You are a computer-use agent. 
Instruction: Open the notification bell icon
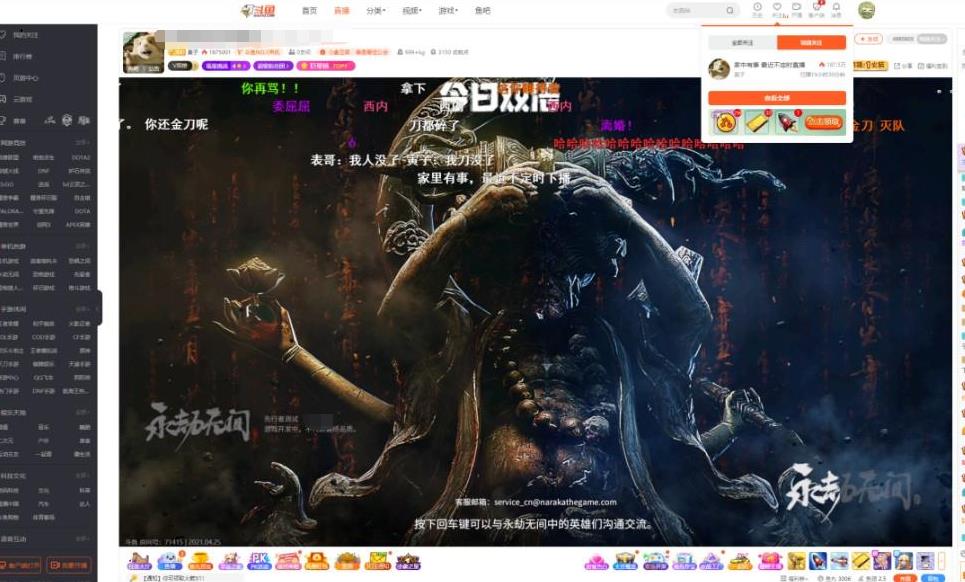click(836, 7)
